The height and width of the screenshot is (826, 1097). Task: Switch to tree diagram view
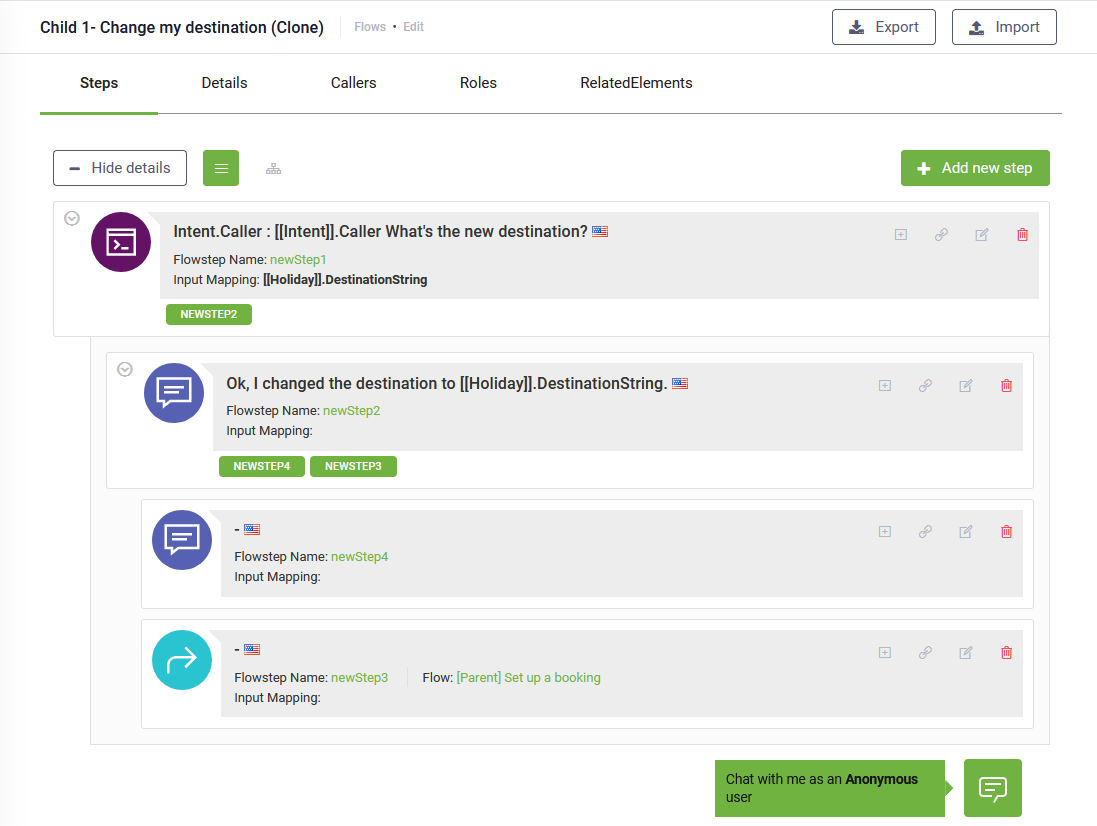273,168
